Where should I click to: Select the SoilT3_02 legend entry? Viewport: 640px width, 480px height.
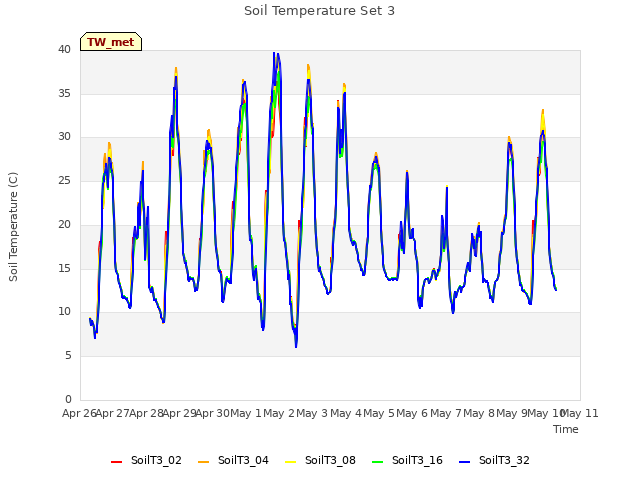146,460
